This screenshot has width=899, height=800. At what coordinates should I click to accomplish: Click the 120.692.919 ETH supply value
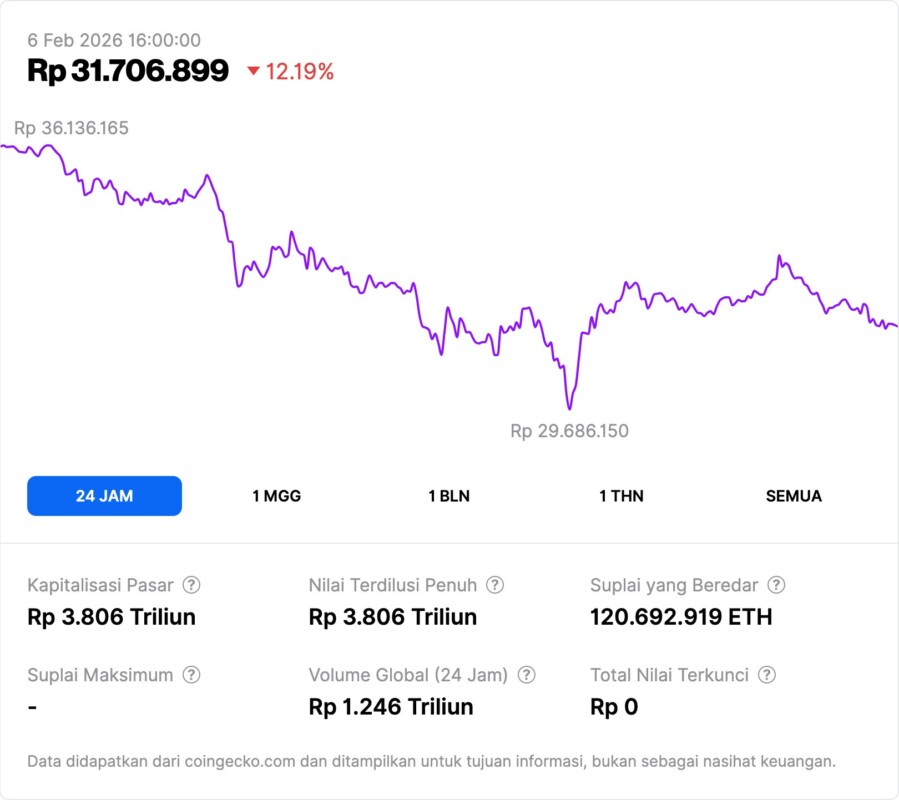coord(681,617)
